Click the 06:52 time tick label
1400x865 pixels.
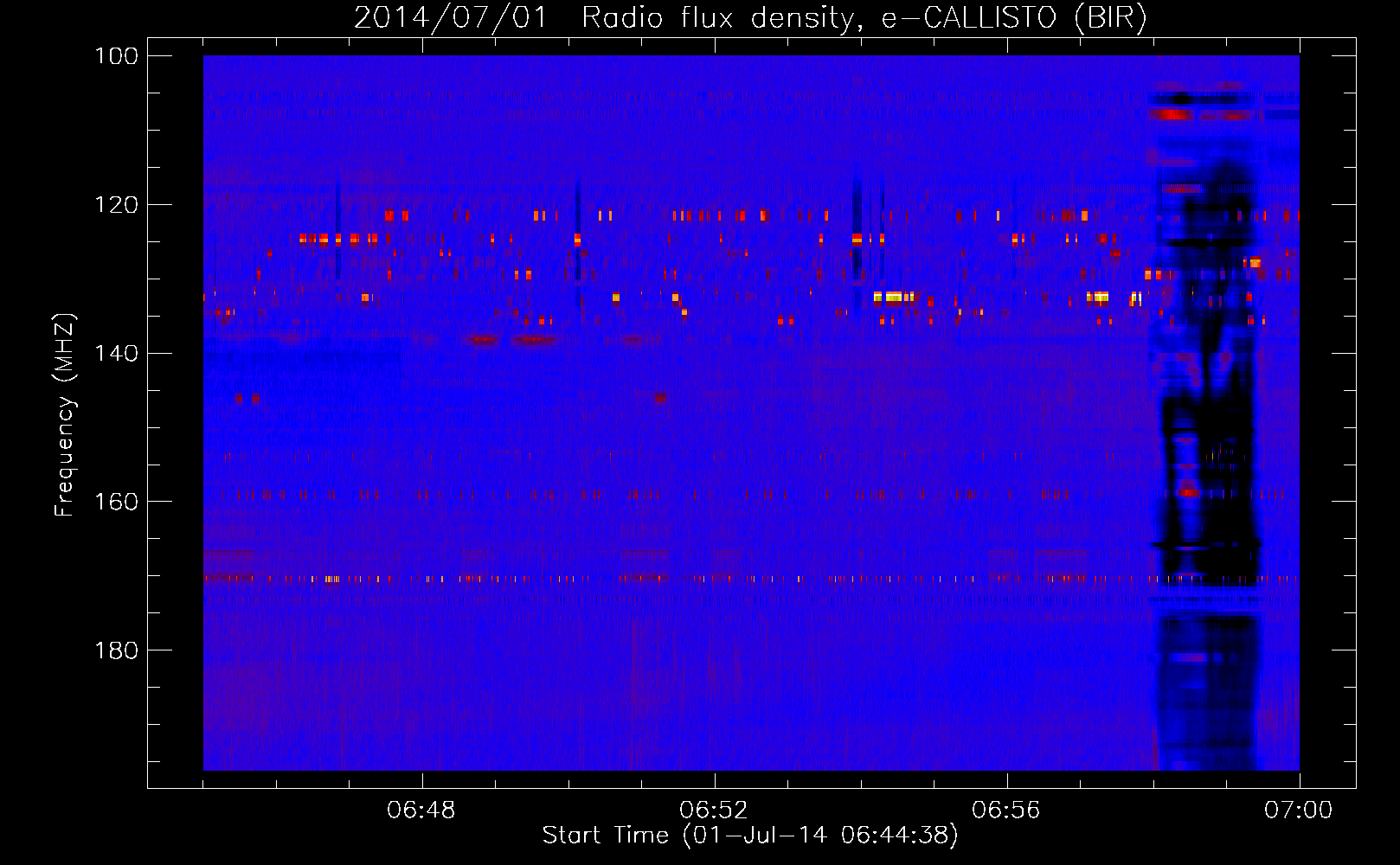pos(714,811)
